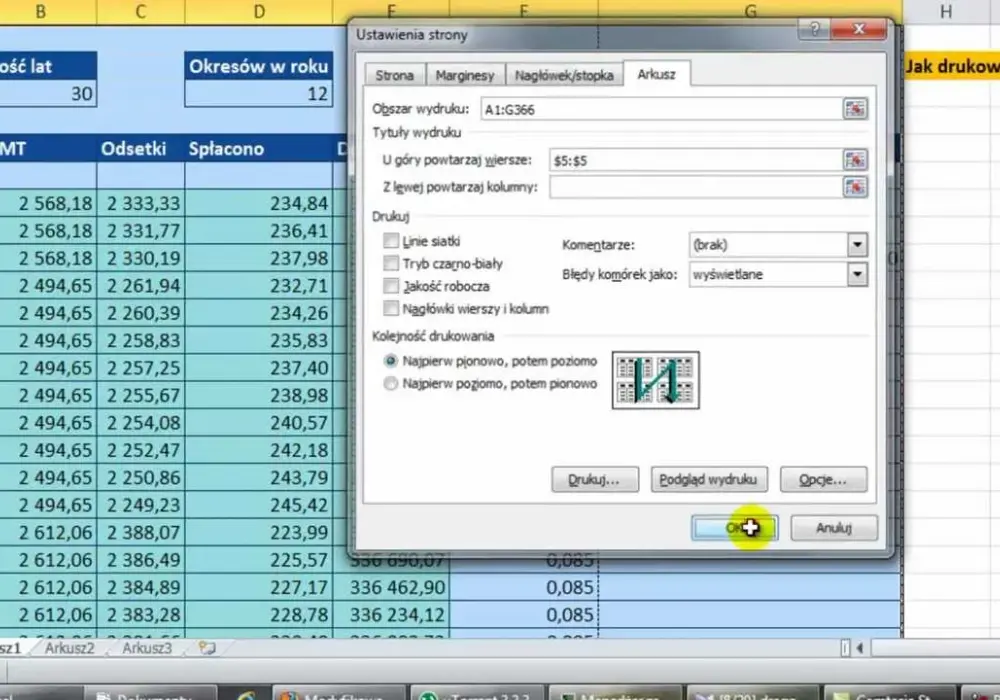
Task: Switch to the Strona tab
Action: pos(394,75)
